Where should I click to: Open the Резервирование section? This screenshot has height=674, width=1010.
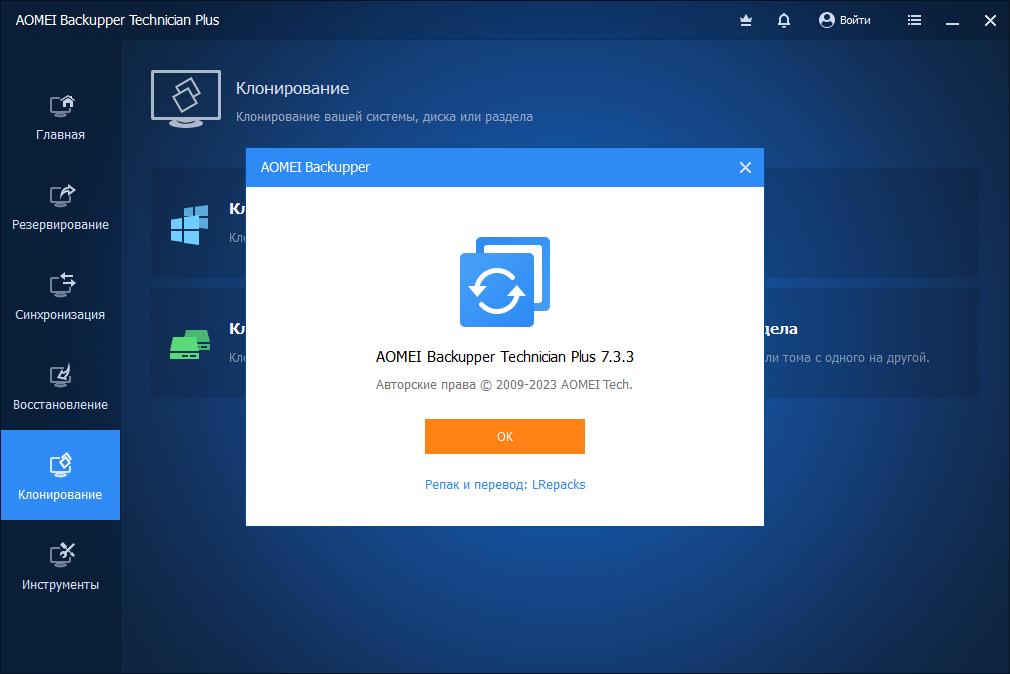[x=60, y=207]
